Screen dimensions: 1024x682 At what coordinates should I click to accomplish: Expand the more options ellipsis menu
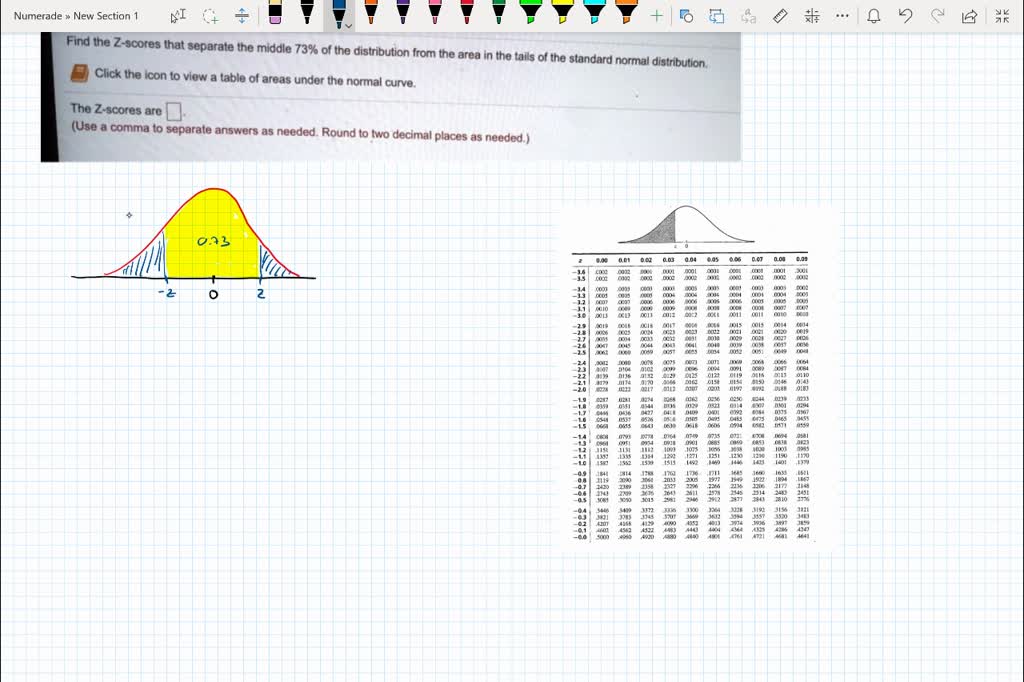tap(841, 16)
